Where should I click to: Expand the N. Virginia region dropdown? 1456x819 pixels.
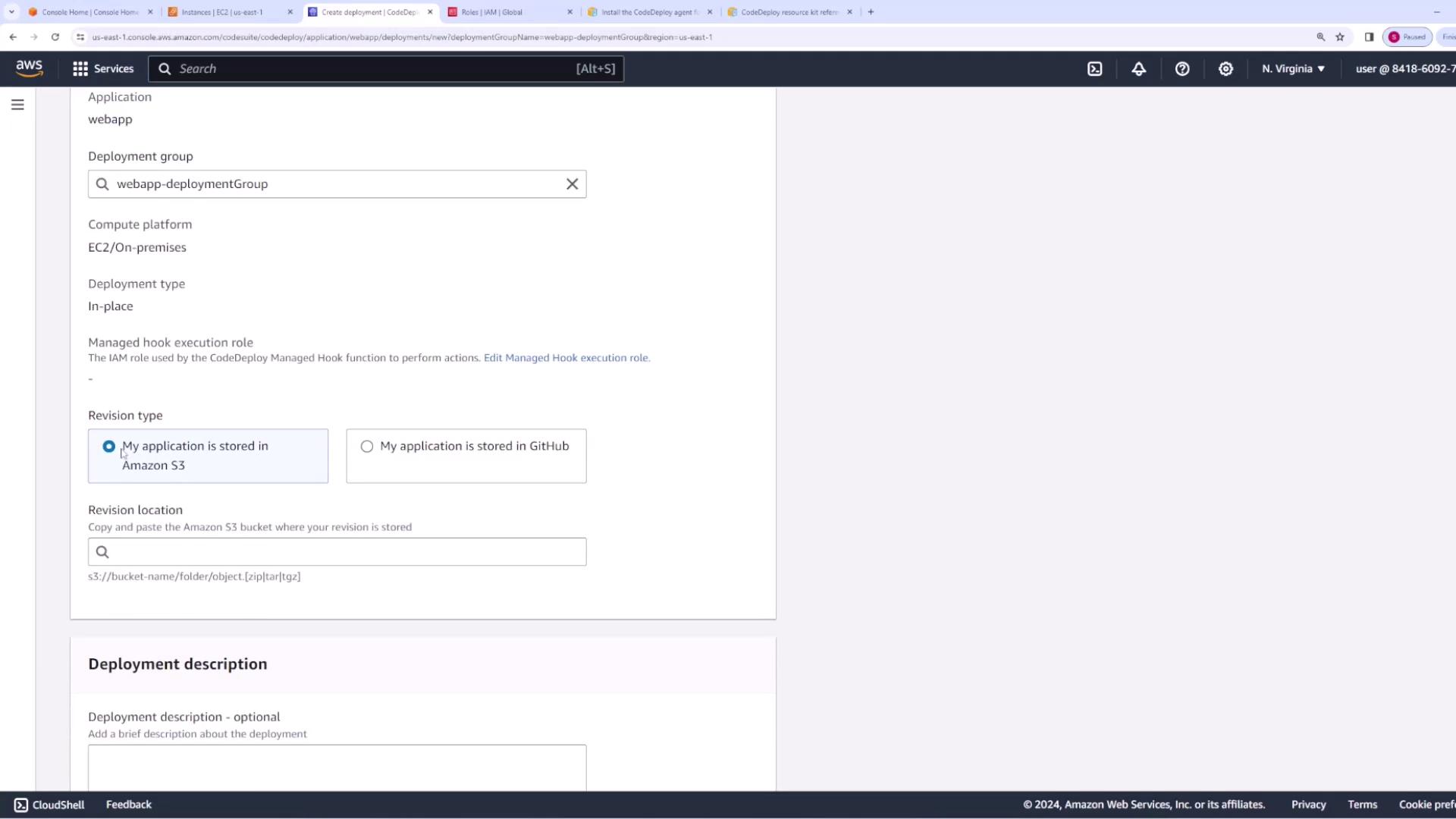point(1293,69)
